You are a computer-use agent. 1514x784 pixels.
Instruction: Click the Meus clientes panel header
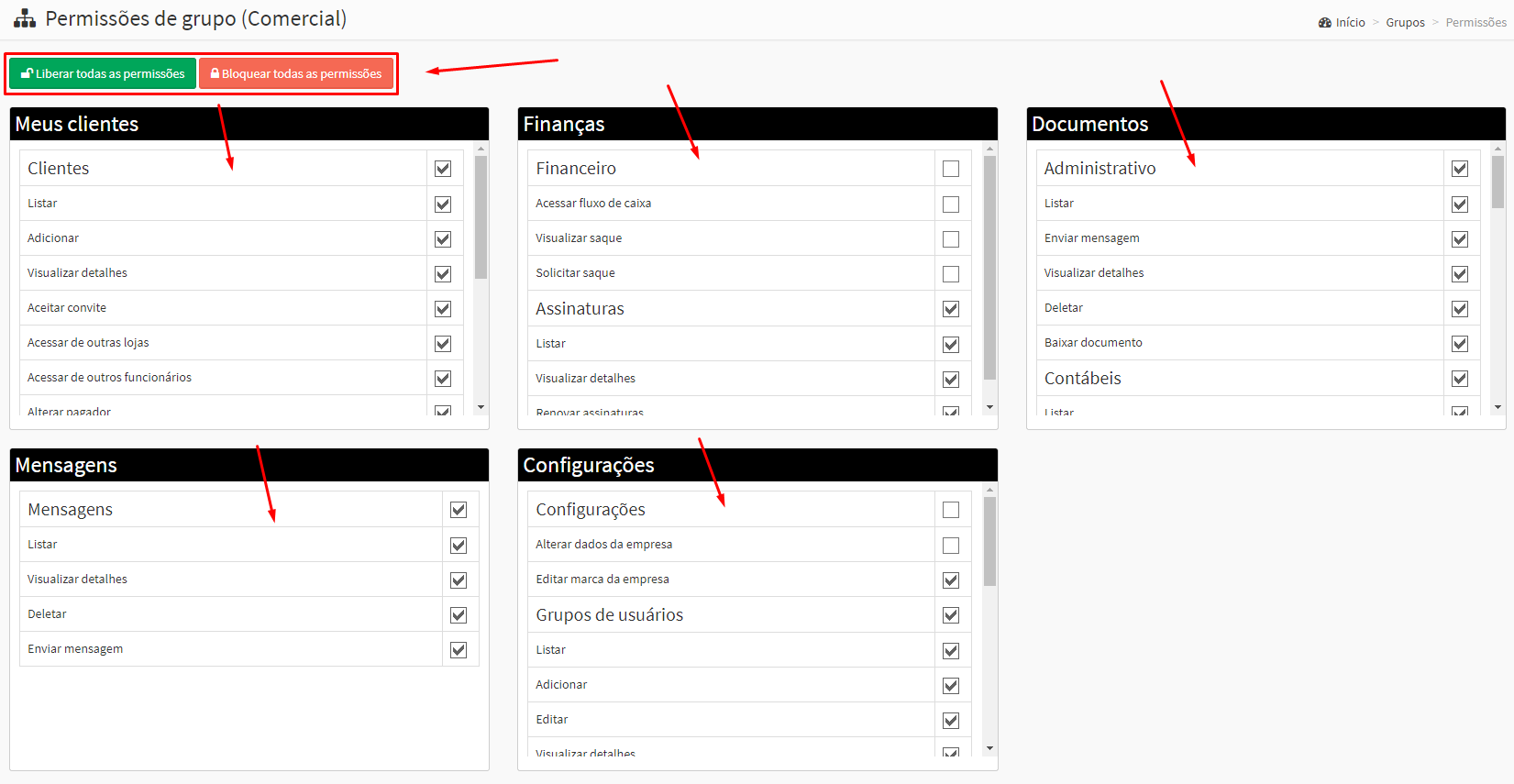point(249,124)
